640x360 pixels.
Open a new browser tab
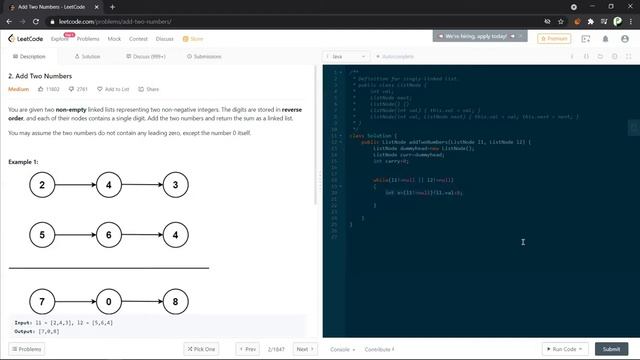coord(112,7)
